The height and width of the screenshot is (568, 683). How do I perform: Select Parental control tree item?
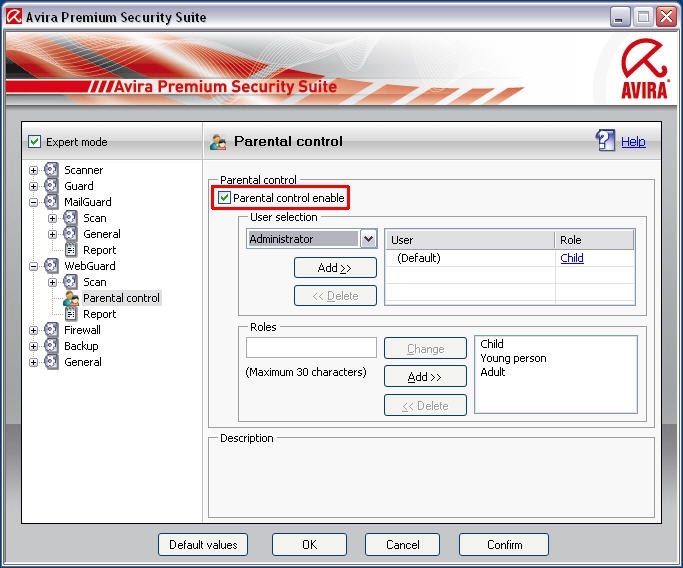(x=122, y=298)
